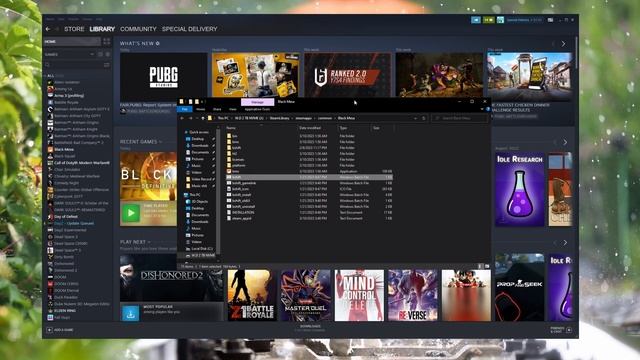Image resolution: width=640 pixels, height=360 pixels.
Task: Go up one folder in Explorer
Action: [203, 118]
